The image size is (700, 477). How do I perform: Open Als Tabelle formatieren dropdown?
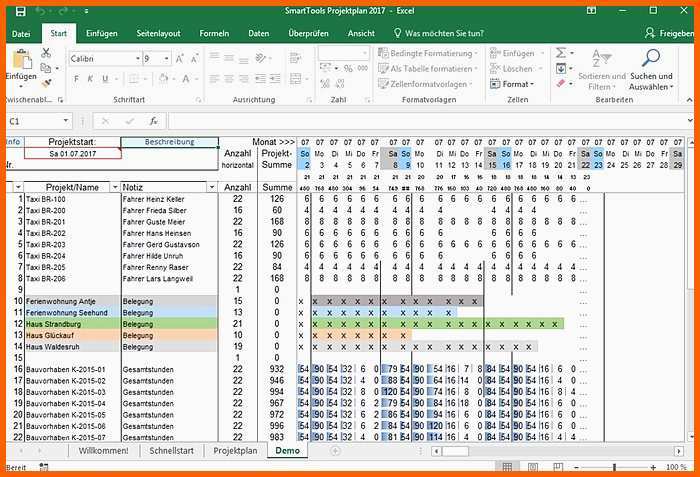[428, 69]
